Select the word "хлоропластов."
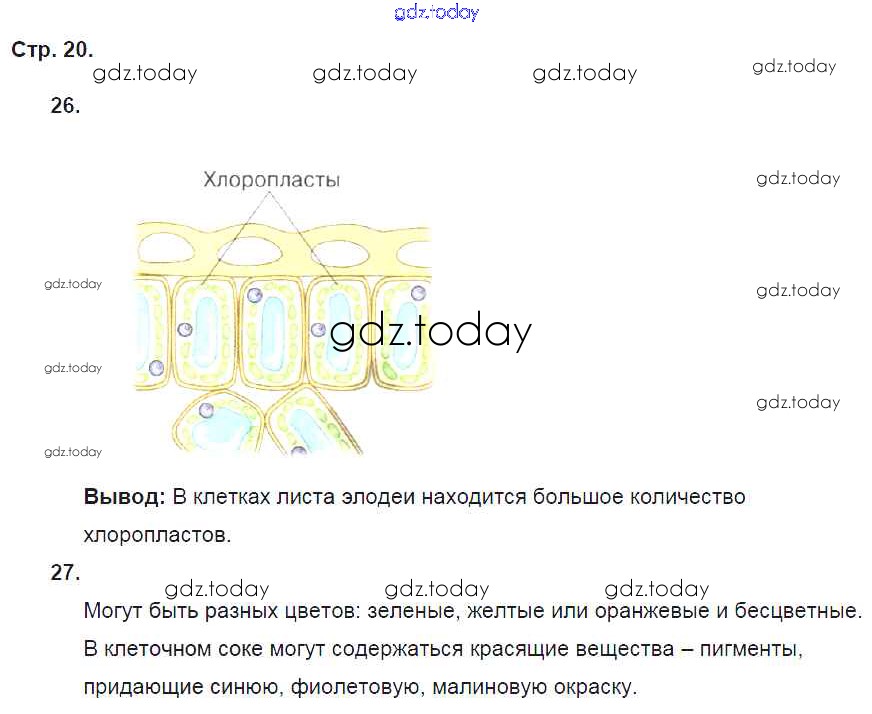The height and width of the screenshot is (714, 872). (x=157, y=535)
